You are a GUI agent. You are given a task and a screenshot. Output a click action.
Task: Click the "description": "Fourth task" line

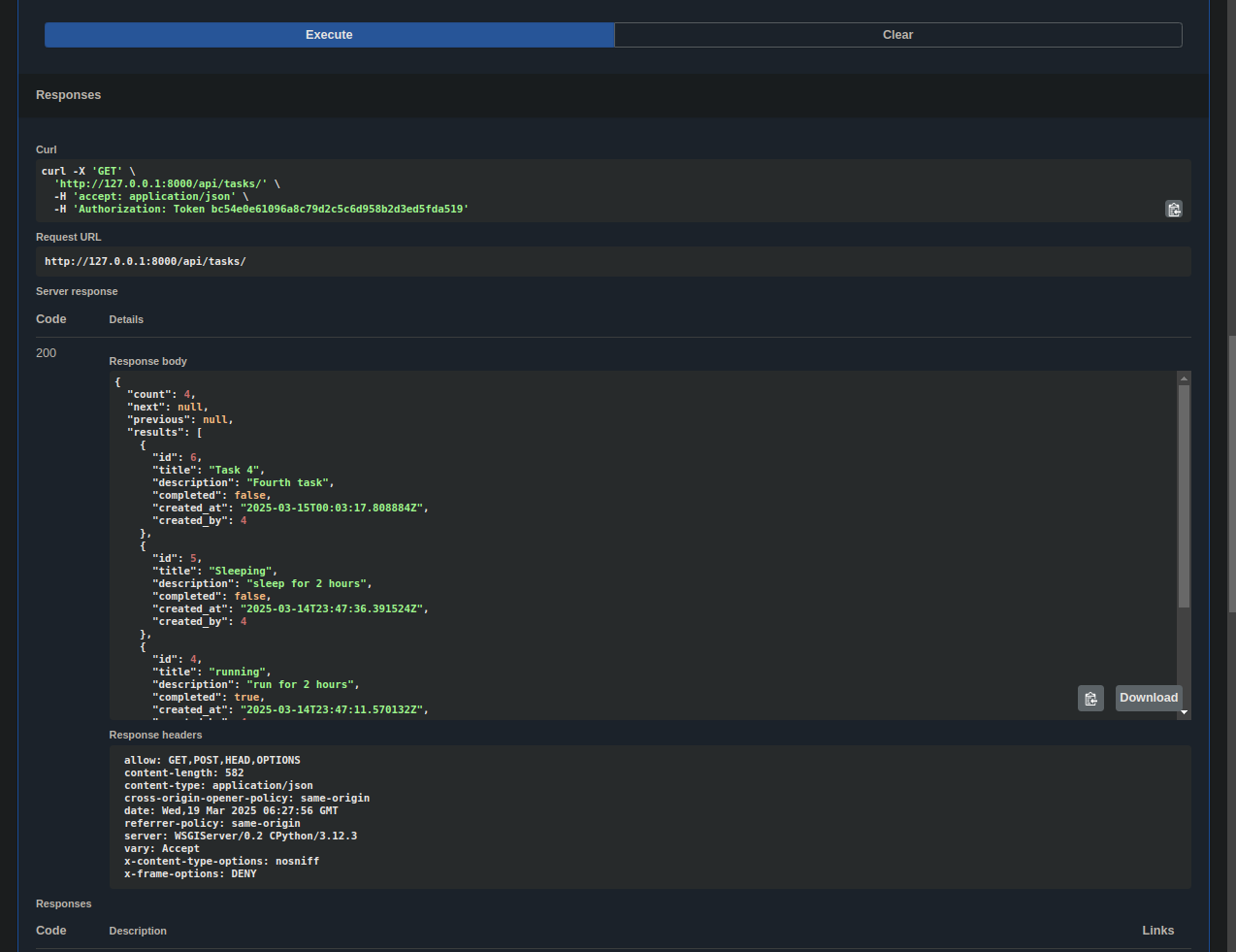pyautogui.click(x=244, y=483)
